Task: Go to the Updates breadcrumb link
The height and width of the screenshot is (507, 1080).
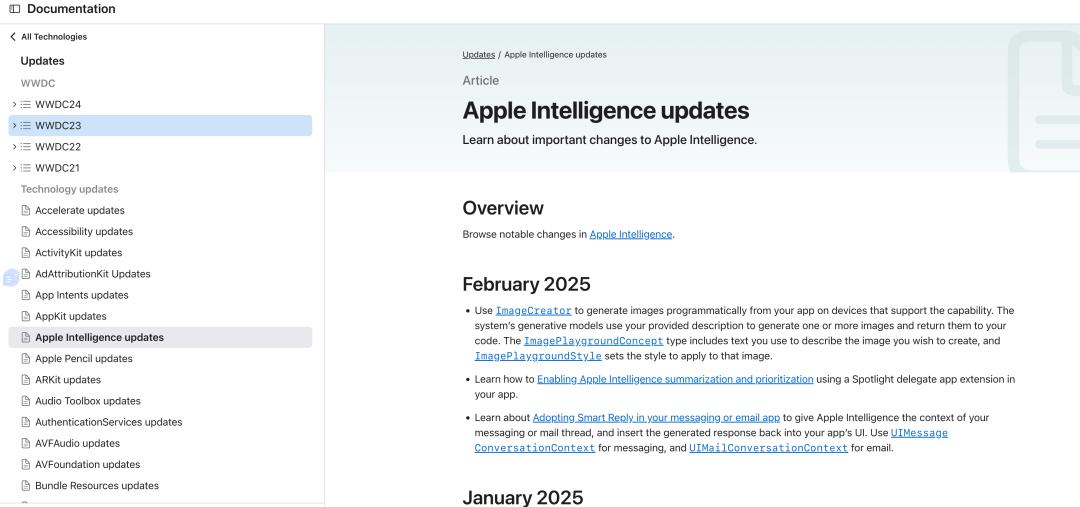Action: coord(478,55)
